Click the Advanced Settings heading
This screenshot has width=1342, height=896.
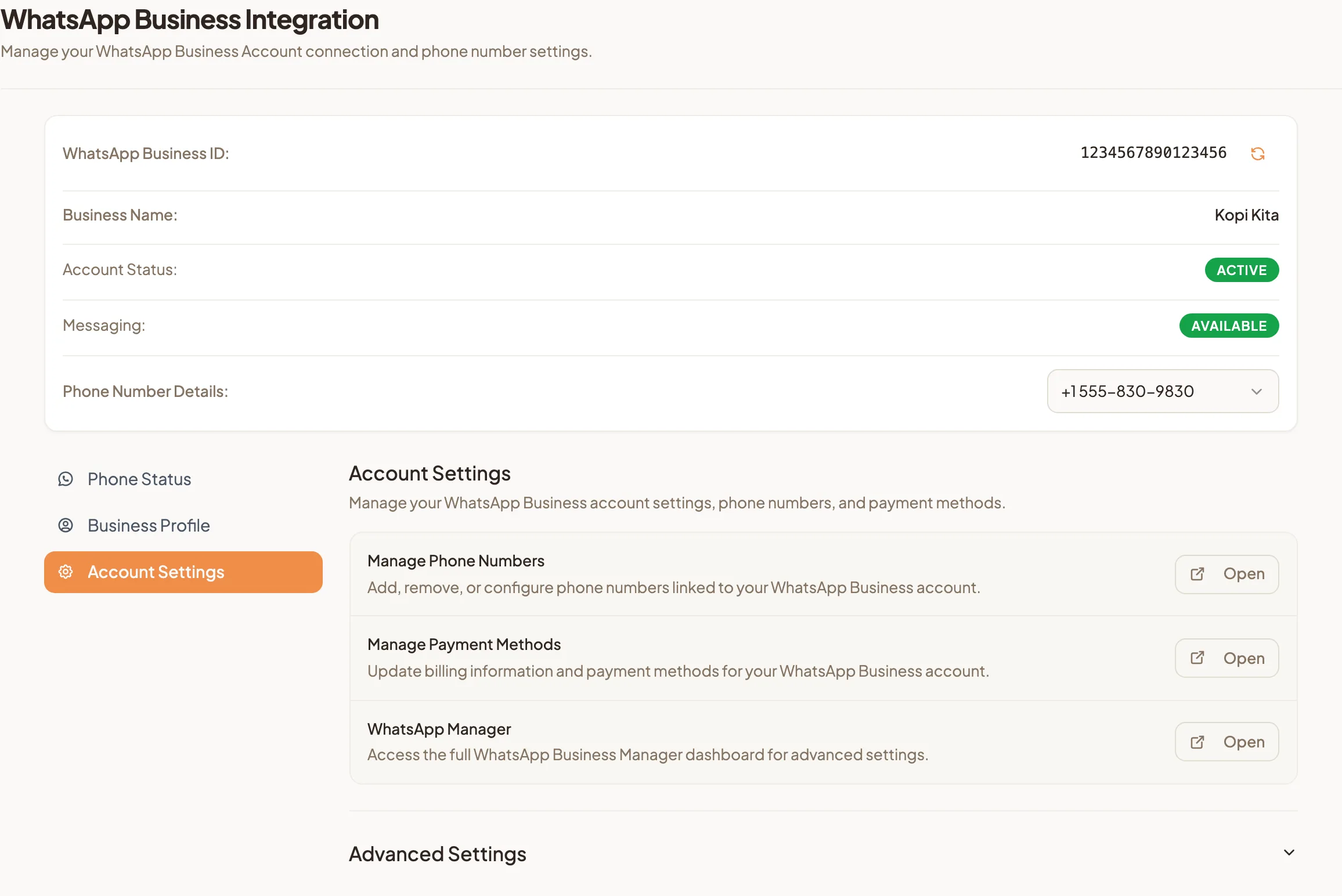coord(438,854)
